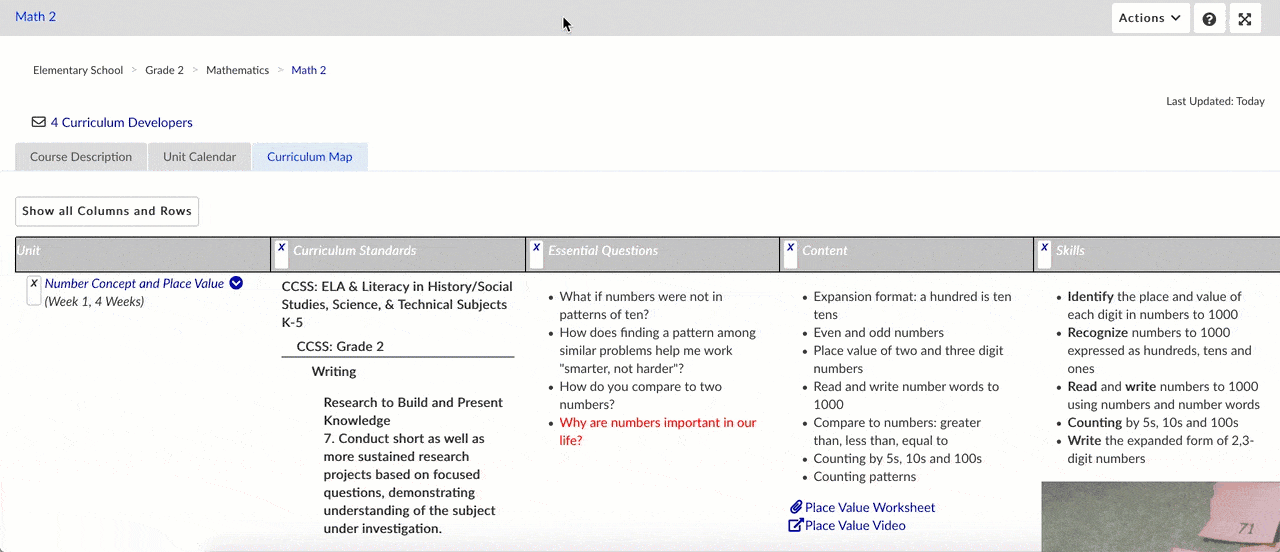This screenshot has height=552, width=1280.
Task: Hide the Skills column
Action: point(1045,248)
